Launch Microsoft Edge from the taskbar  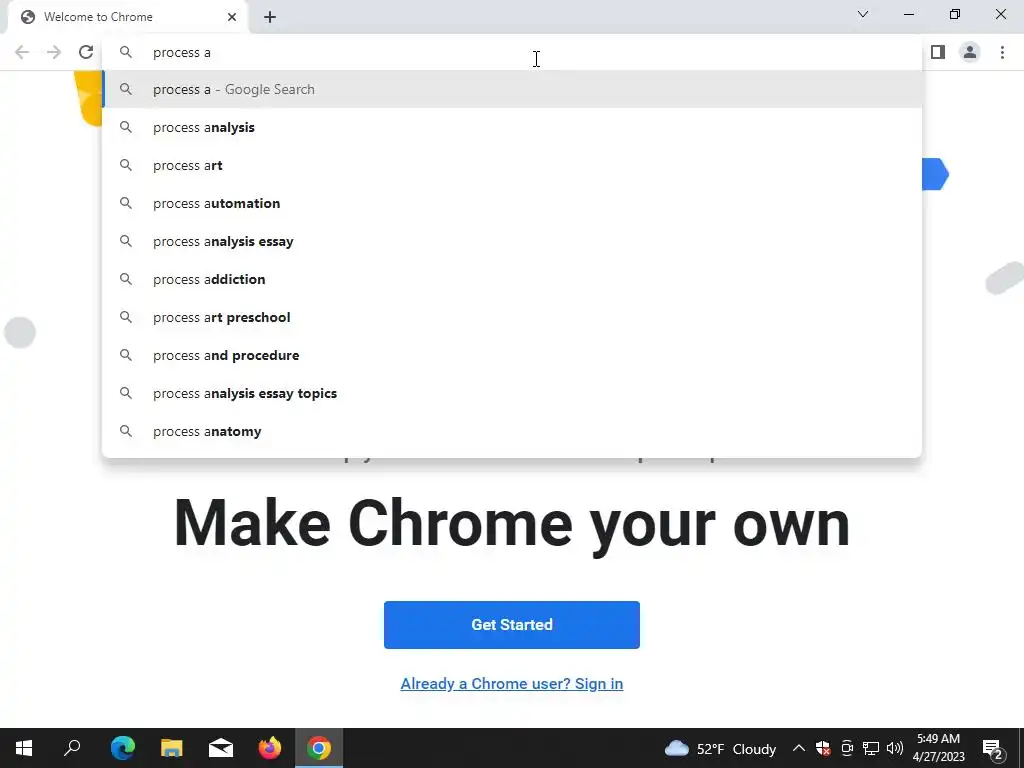point(123,748)
